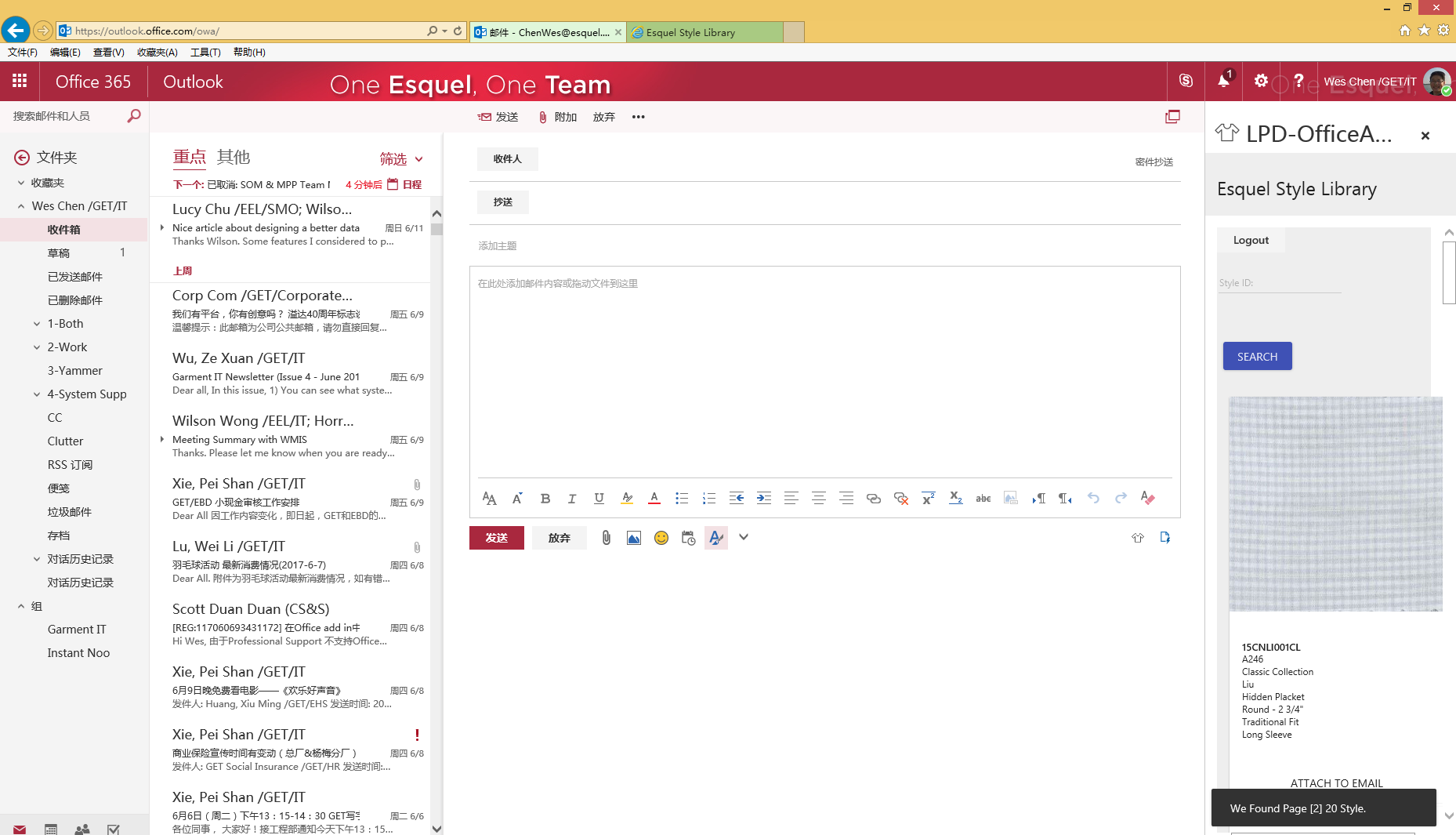
Task: Open calendar view from the bottom bar
Action: click(x=51, y=829)
